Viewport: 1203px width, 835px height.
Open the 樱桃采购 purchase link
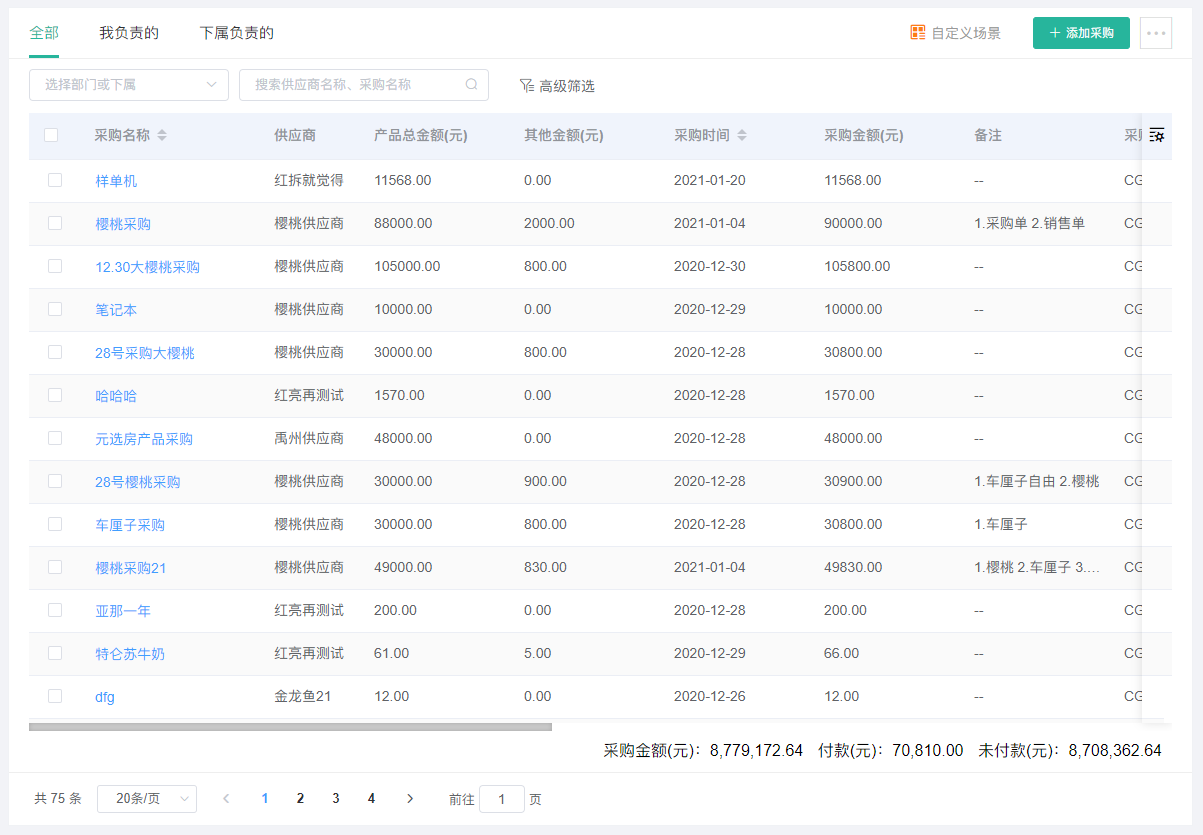tap(123, 224)
